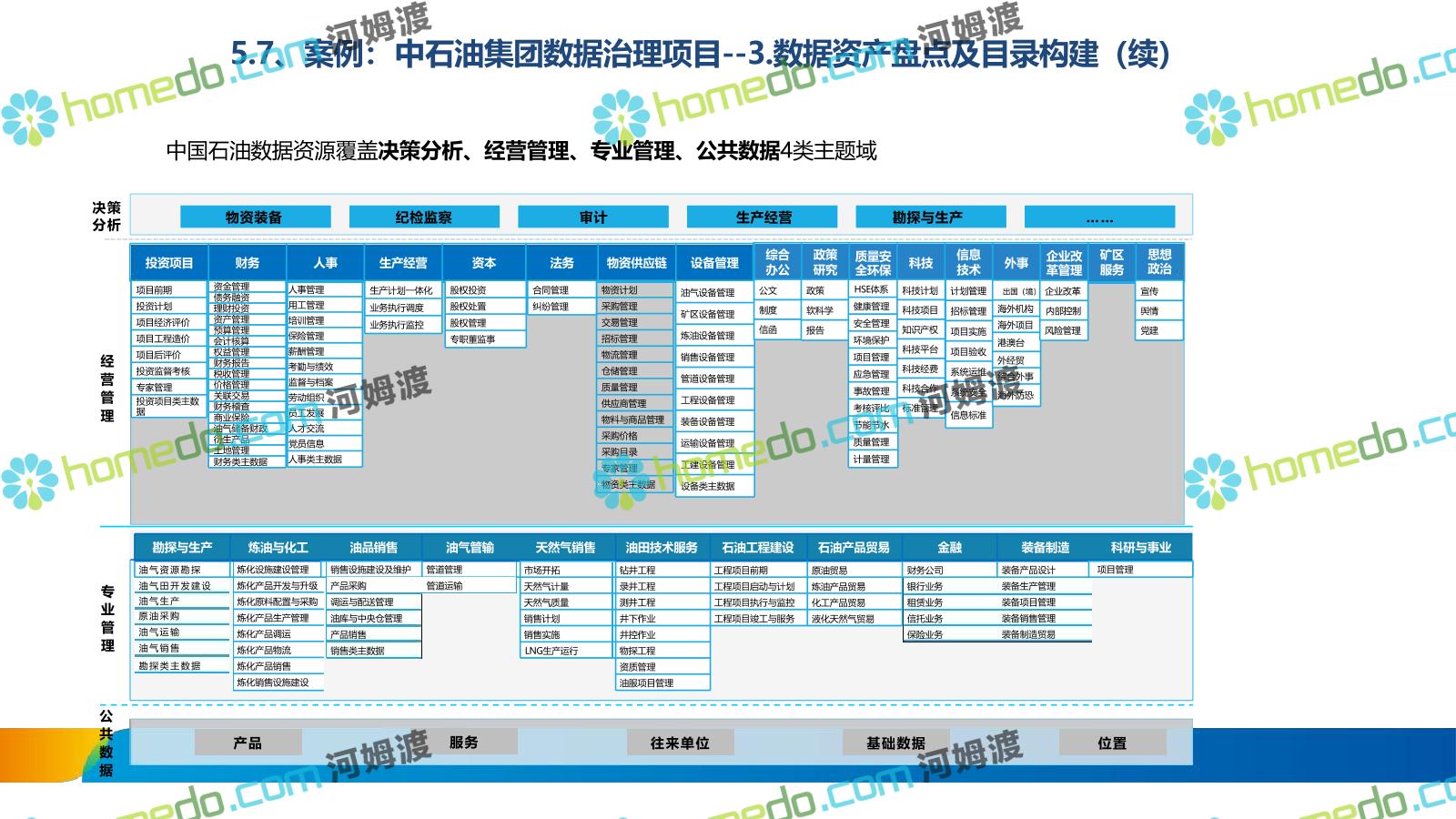Select the 计量管理 cell

pos(873,460)
